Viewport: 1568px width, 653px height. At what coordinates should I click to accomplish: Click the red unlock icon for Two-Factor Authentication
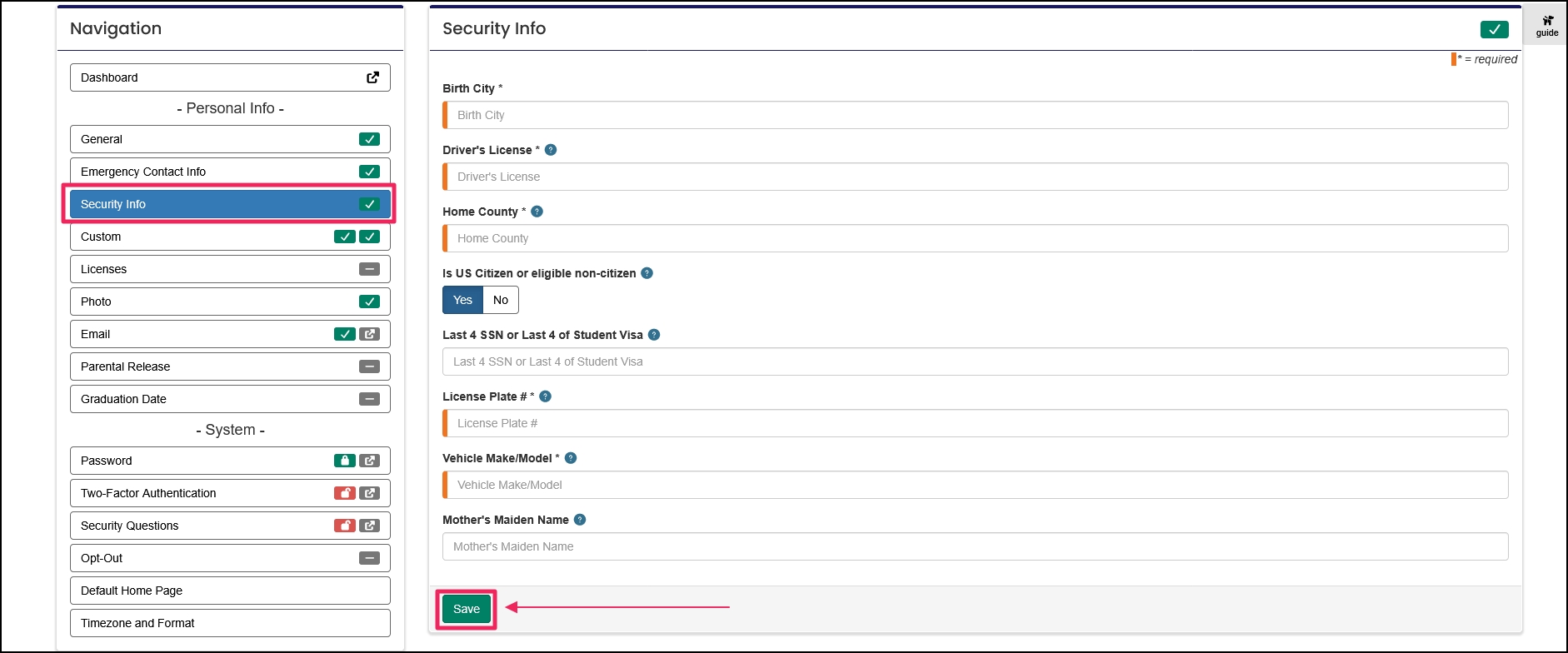coord(344,492)
